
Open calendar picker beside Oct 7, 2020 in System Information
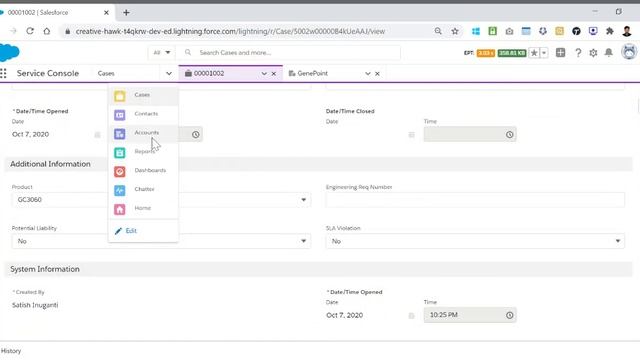coord(411,316)
